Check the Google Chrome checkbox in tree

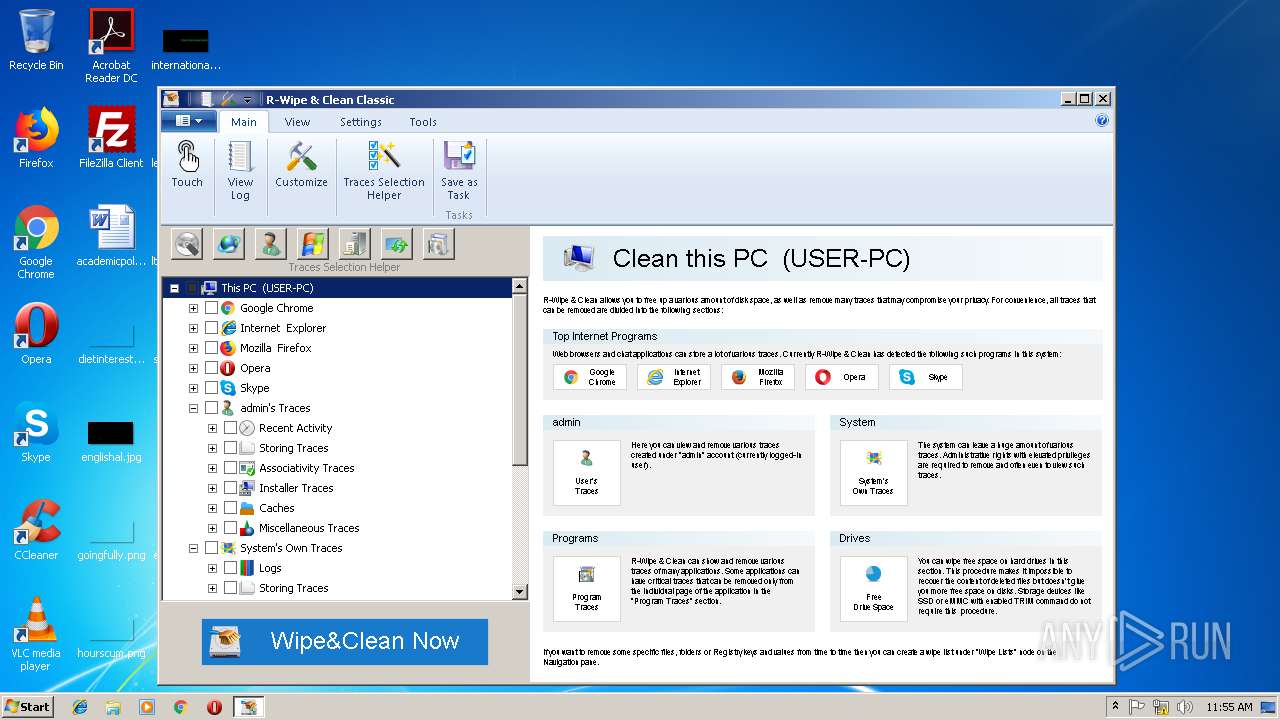pos(211,308)
